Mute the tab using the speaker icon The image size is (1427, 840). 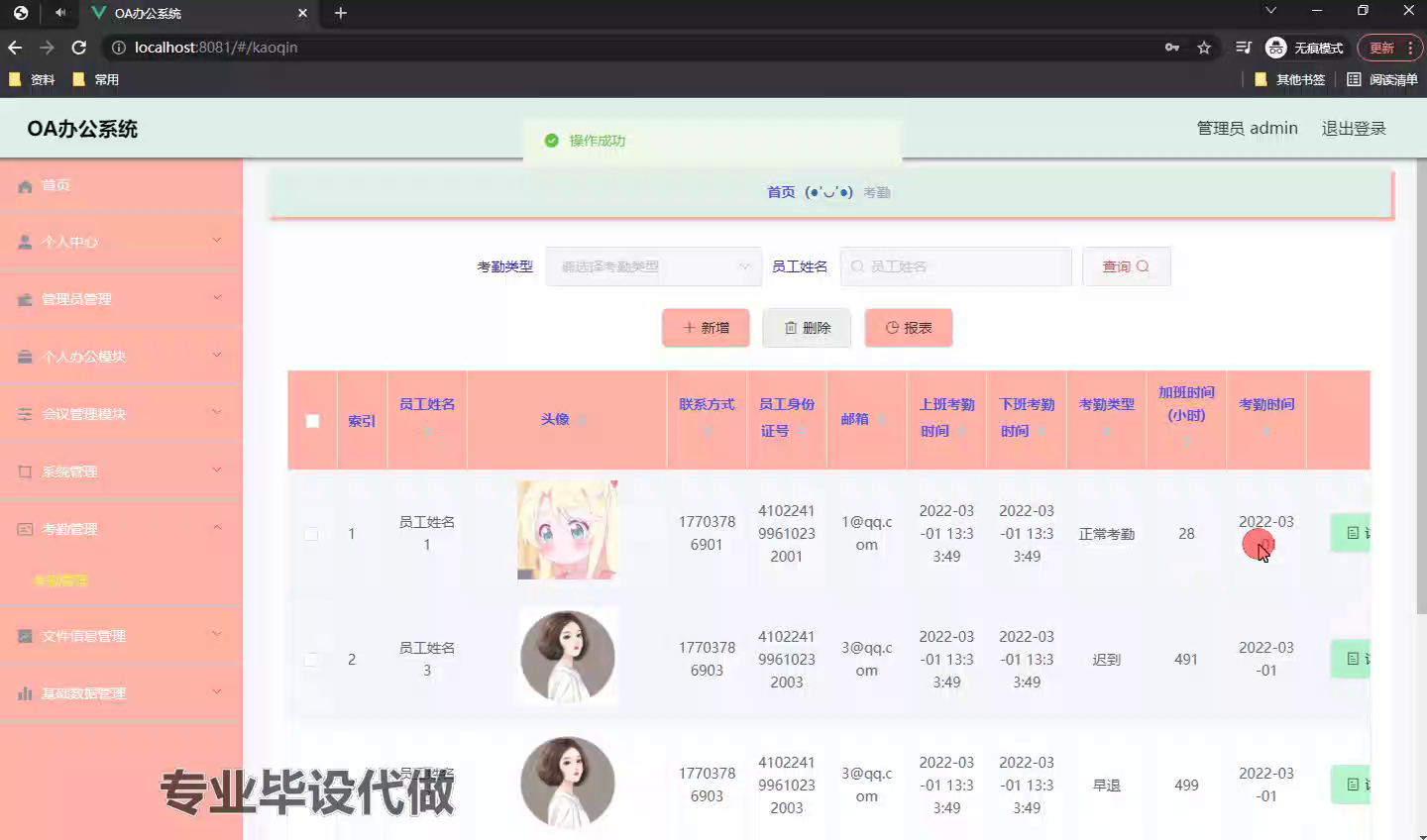click(x=60, y=13)
